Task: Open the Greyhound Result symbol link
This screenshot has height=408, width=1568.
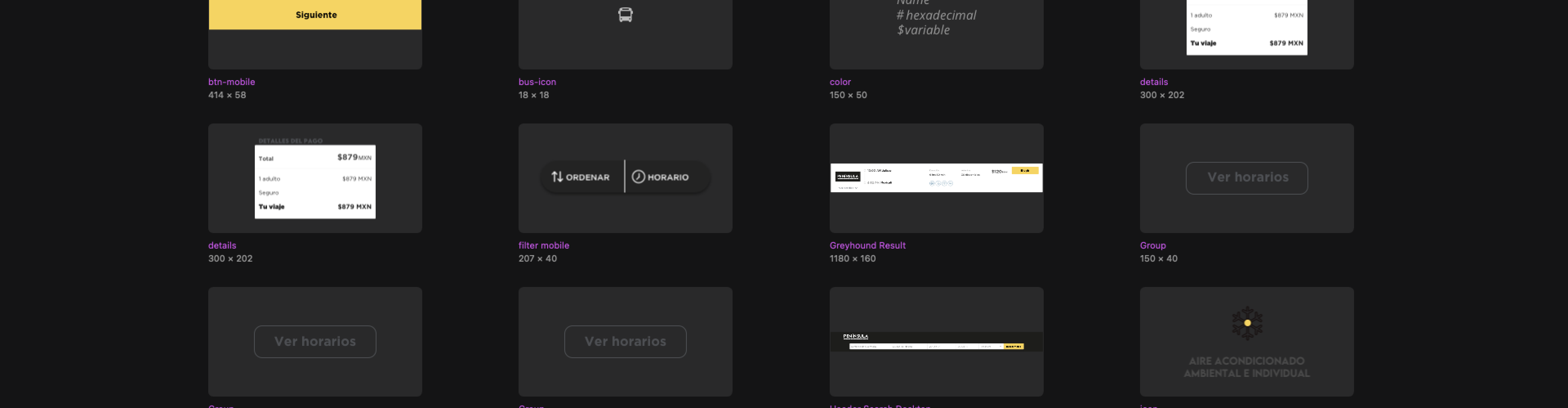Action: tap(867, 245)
